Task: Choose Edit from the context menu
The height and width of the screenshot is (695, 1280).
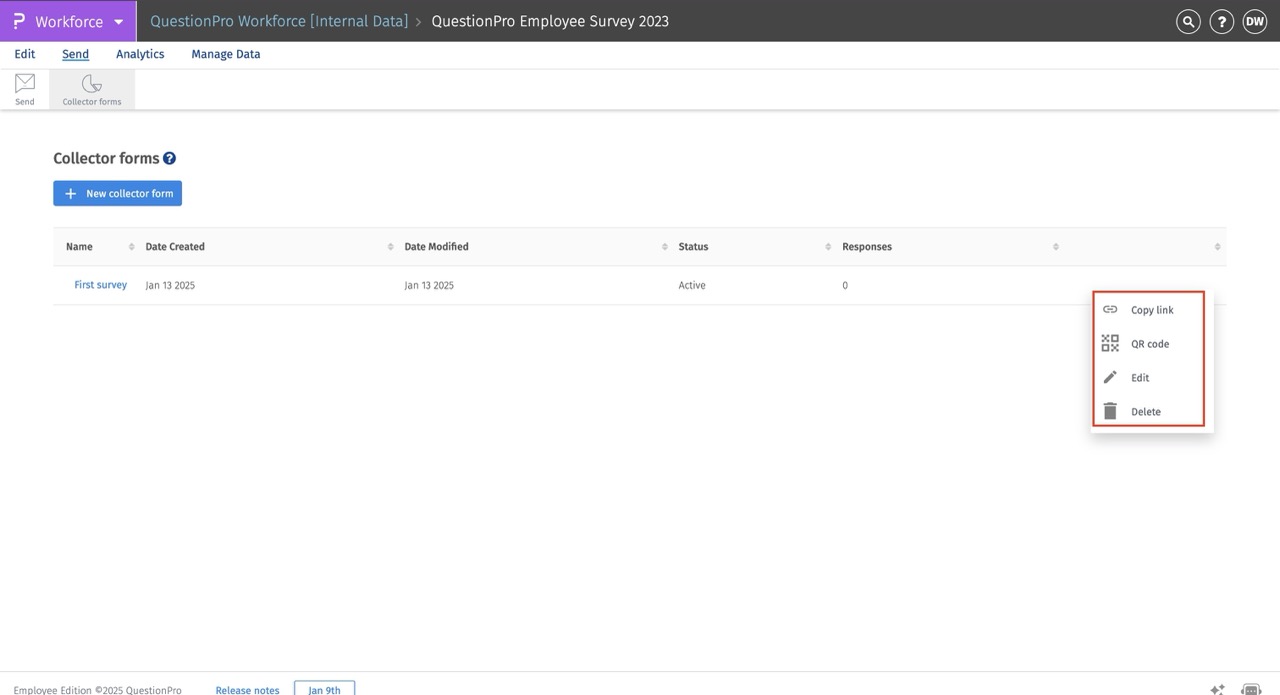Action: click(x=1148, y=378)
